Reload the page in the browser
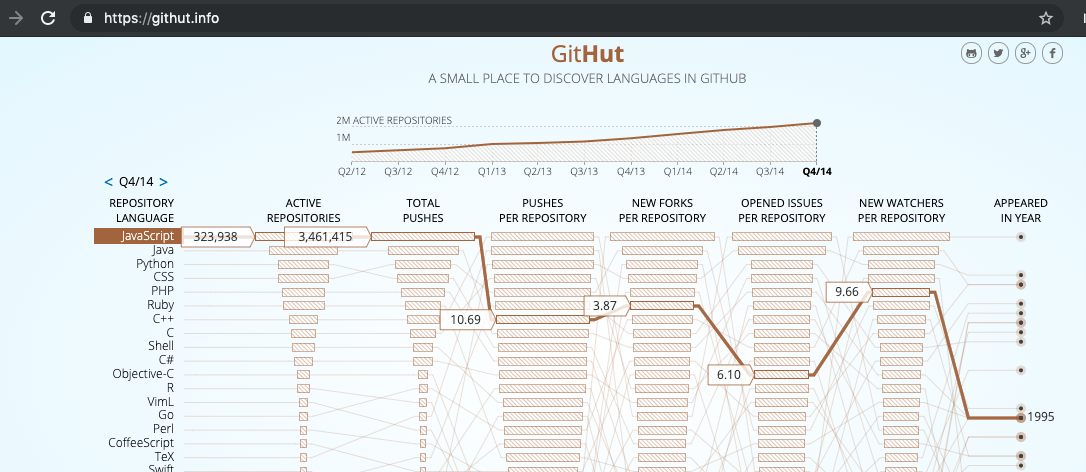 (47, 18)
